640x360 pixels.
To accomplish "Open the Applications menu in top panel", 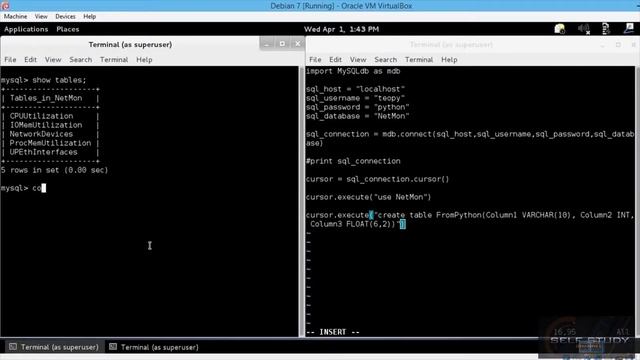I will click(26, 29).
